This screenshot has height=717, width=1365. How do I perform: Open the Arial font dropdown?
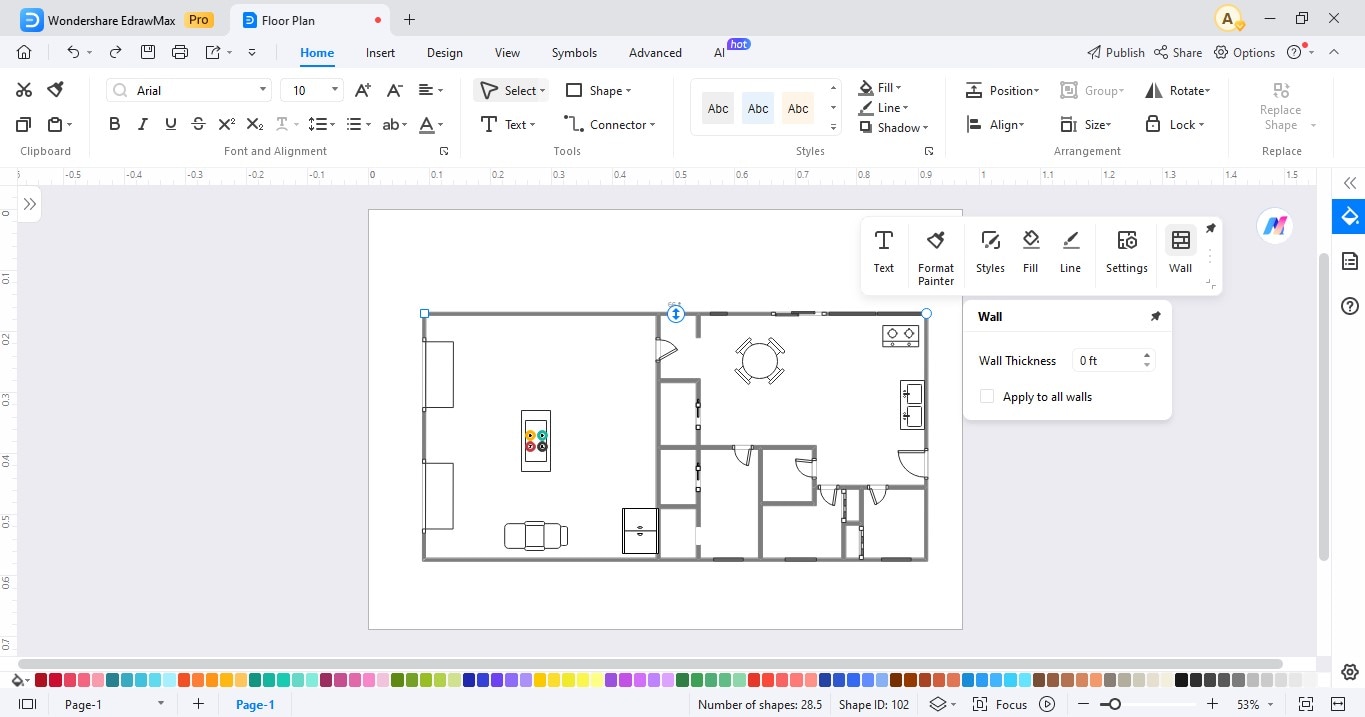(x=264, y=90)
